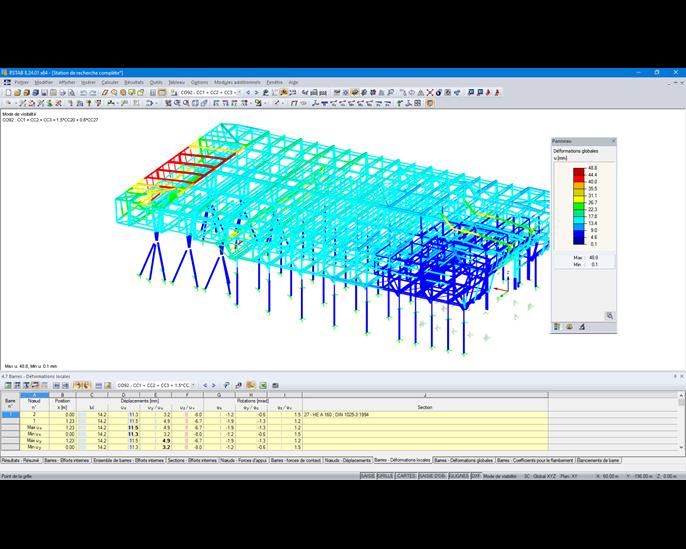Viewport: 686px width, 549px height.
Task: Toggle GRILLE in the status bar
Action: pos(385,476)
